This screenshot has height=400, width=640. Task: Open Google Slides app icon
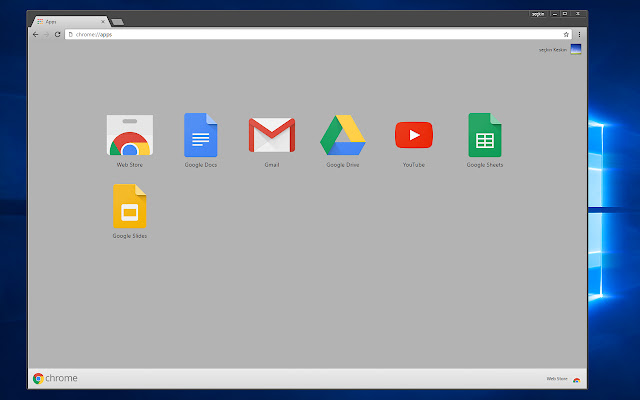point(130,206)
